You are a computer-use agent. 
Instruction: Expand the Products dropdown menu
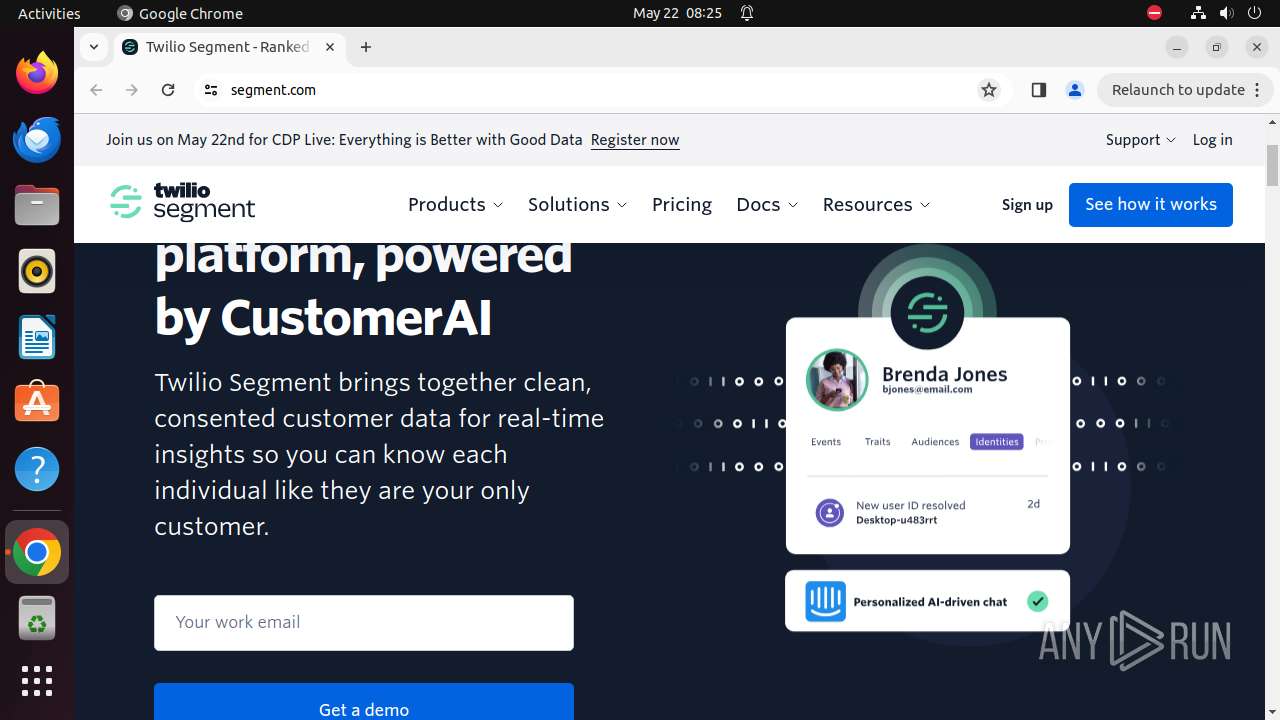pos(456,204)
